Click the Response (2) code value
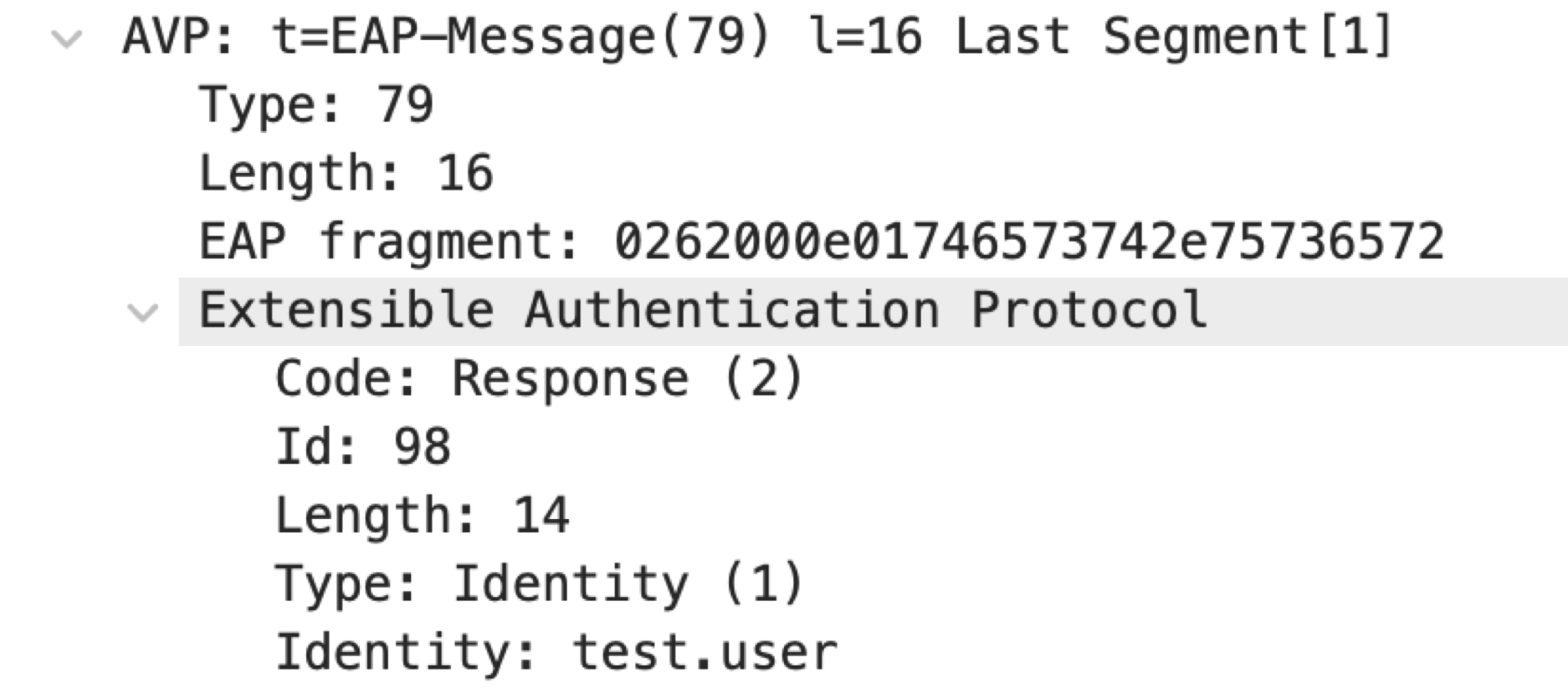 pos(628,379)
